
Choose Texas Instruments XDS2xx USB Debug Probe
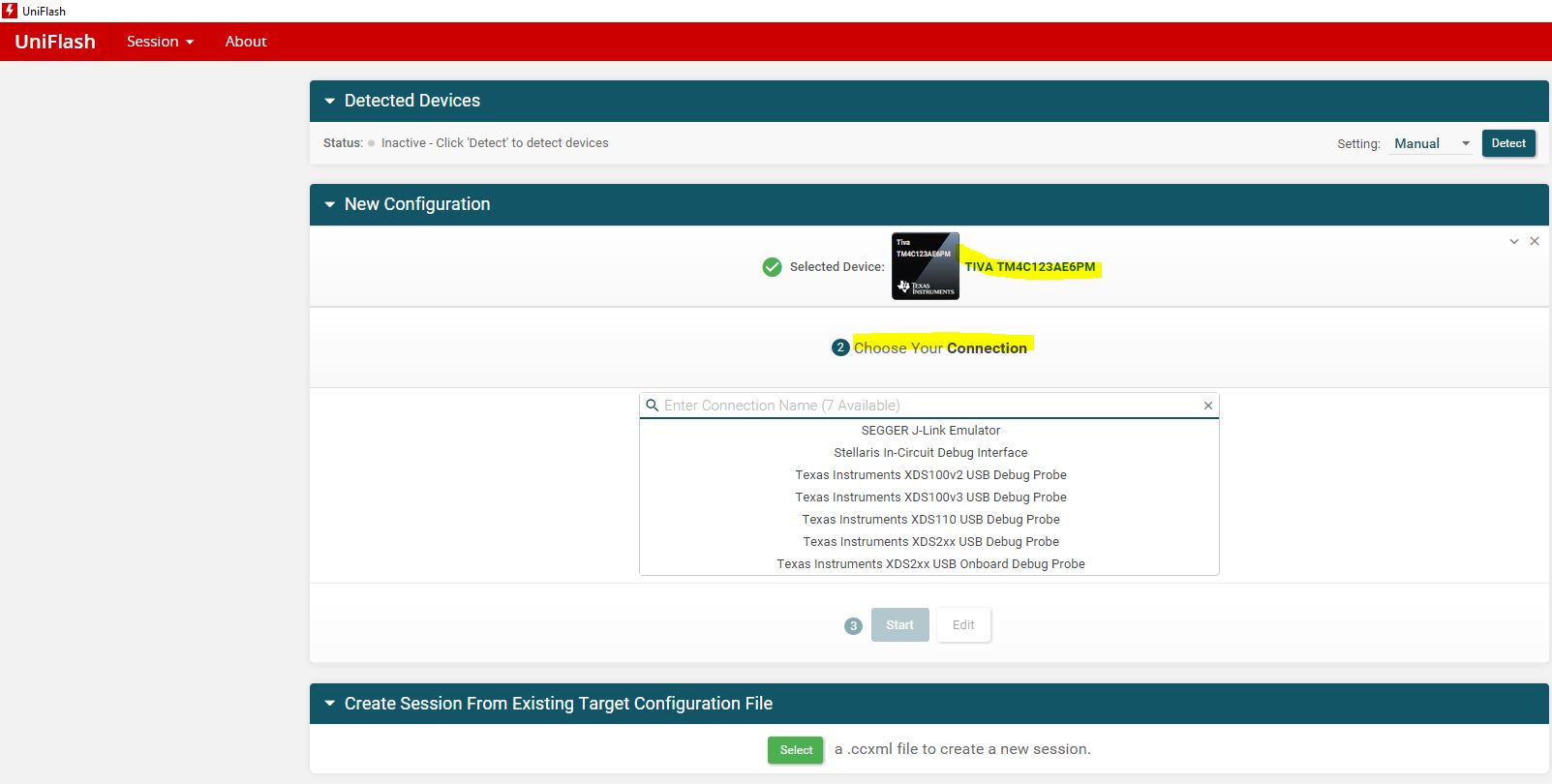(930, 542)
